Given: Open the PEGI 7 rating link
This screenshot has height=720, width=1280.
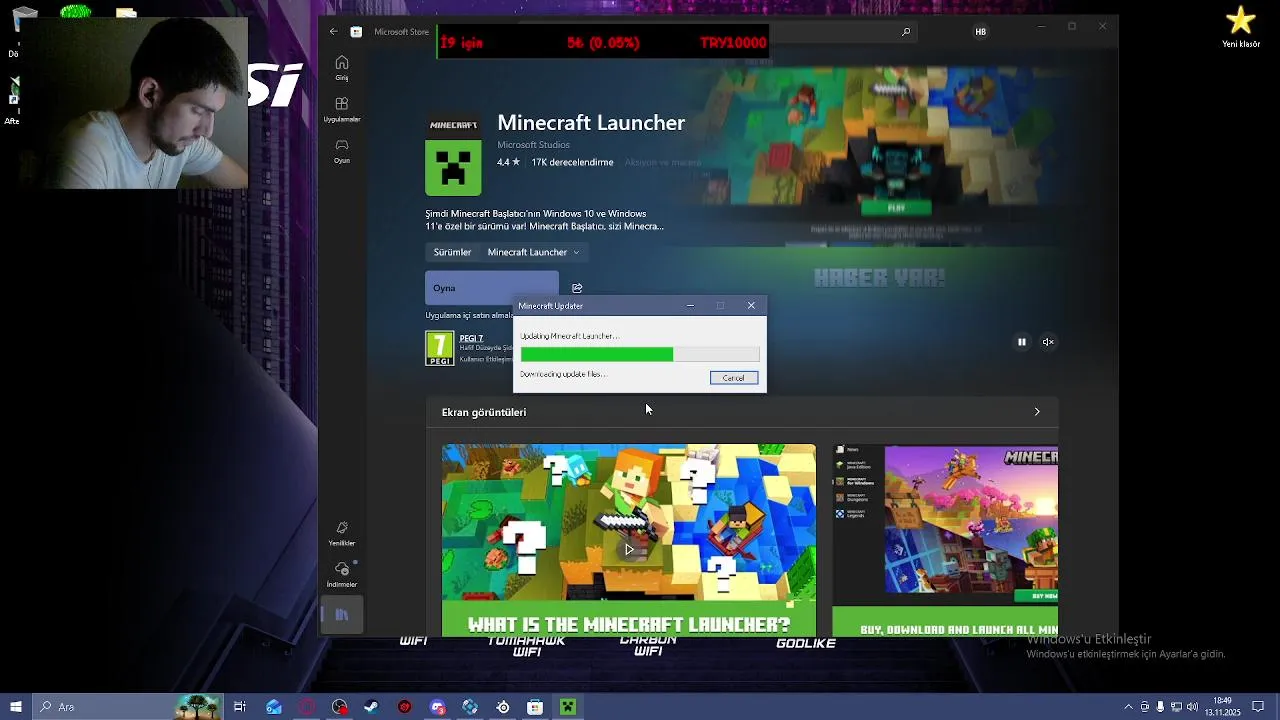Looking at the screenshot, I should point(471,338).
